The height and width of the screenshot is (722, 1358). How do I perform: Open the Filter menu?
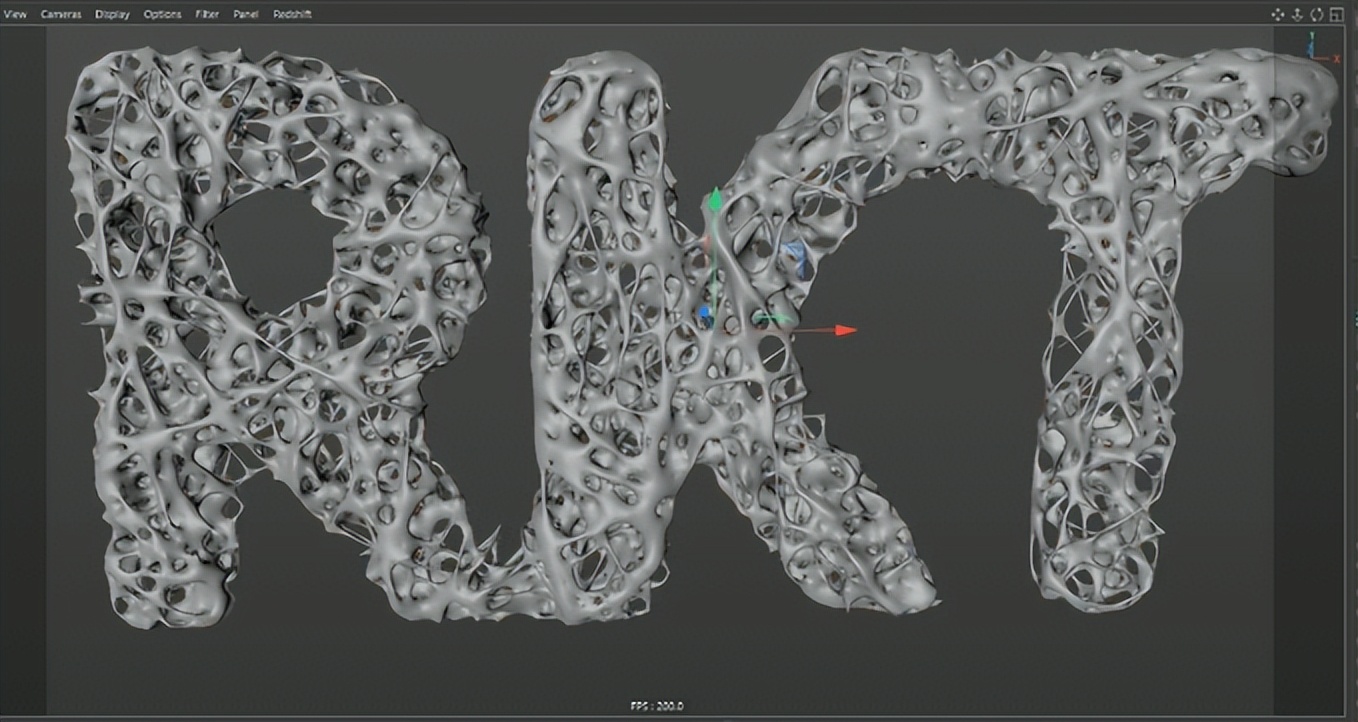pos(206,14)
